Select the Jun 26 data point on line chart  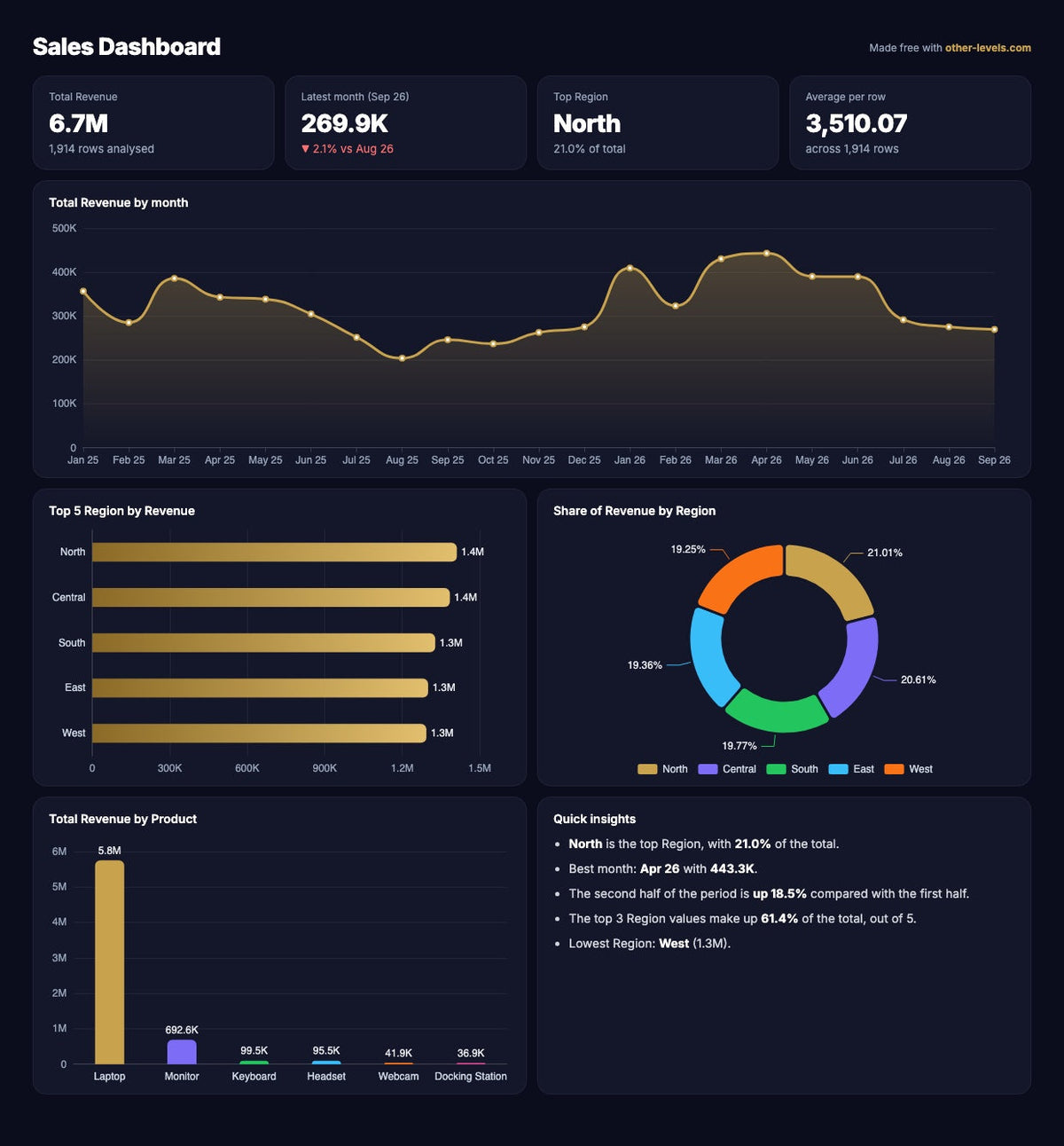(857, 277)
